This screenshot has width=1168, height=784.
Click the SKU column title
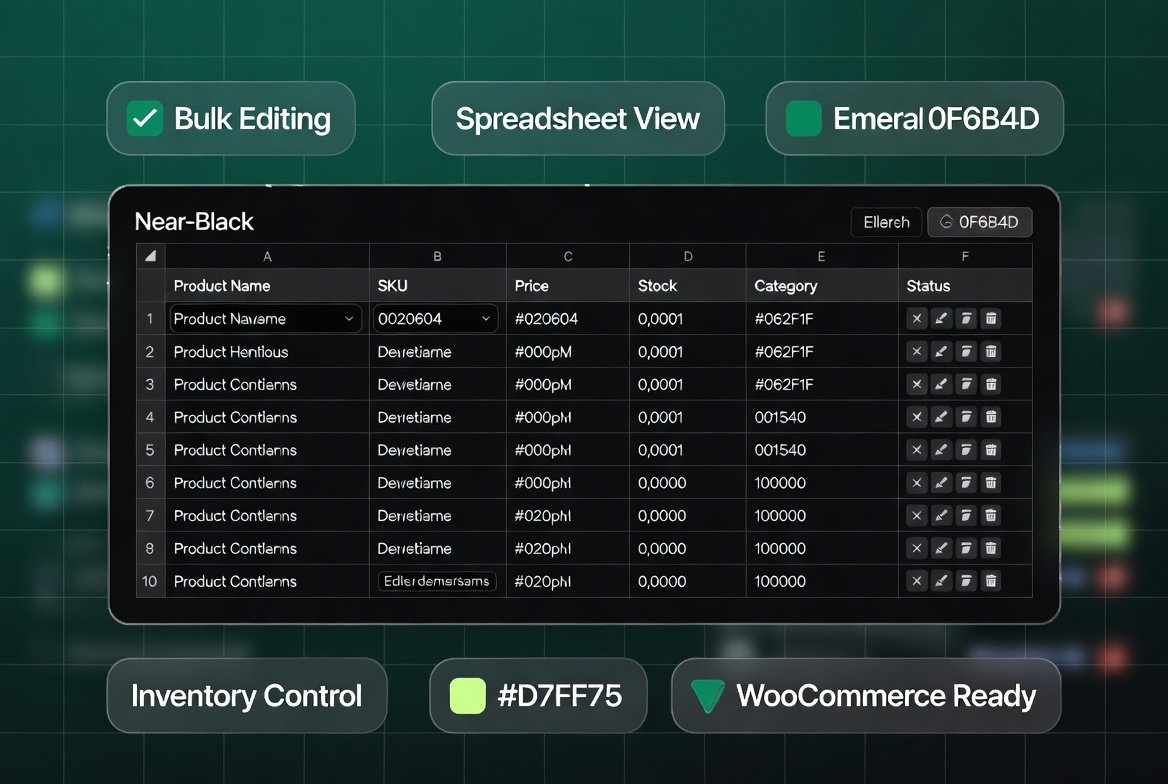(393, 286)
